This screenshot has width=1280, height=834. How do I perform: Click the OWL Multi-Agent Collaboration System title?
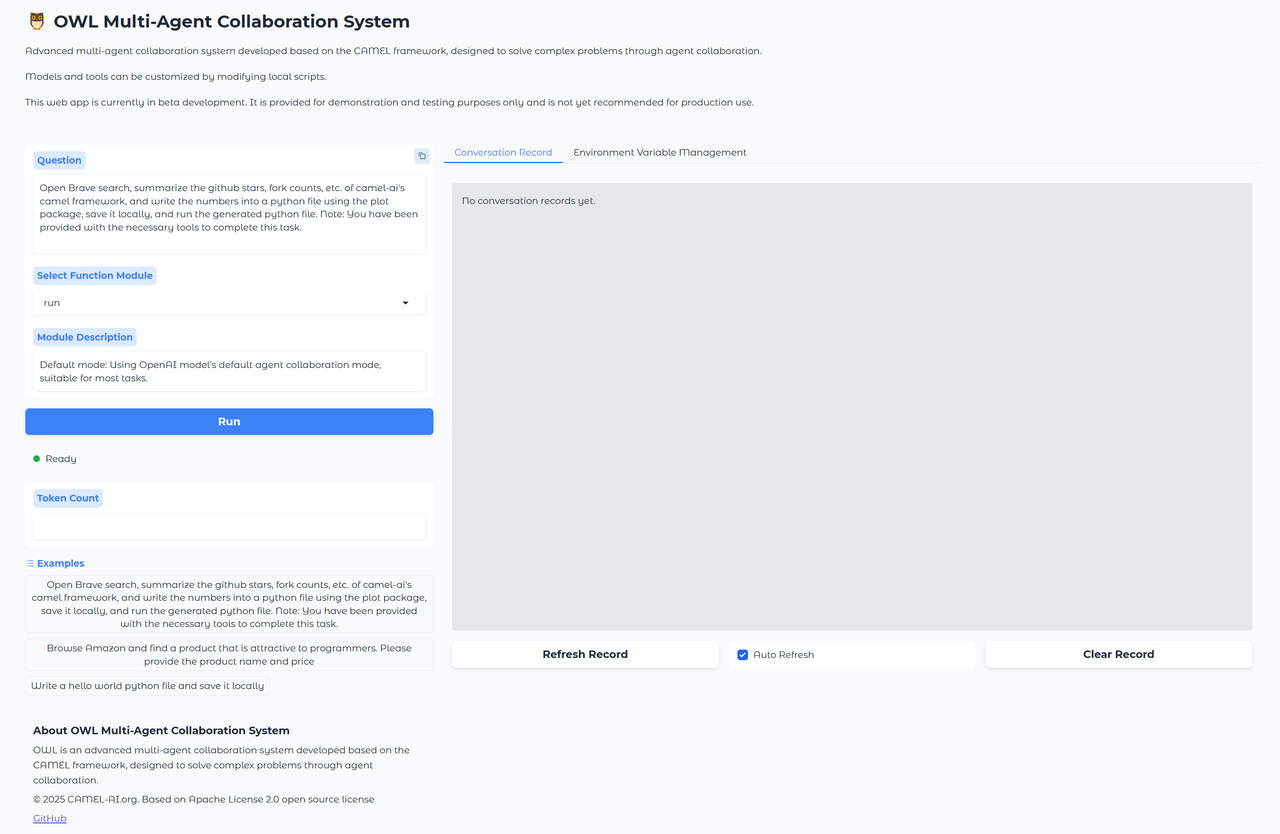[232, 21]
